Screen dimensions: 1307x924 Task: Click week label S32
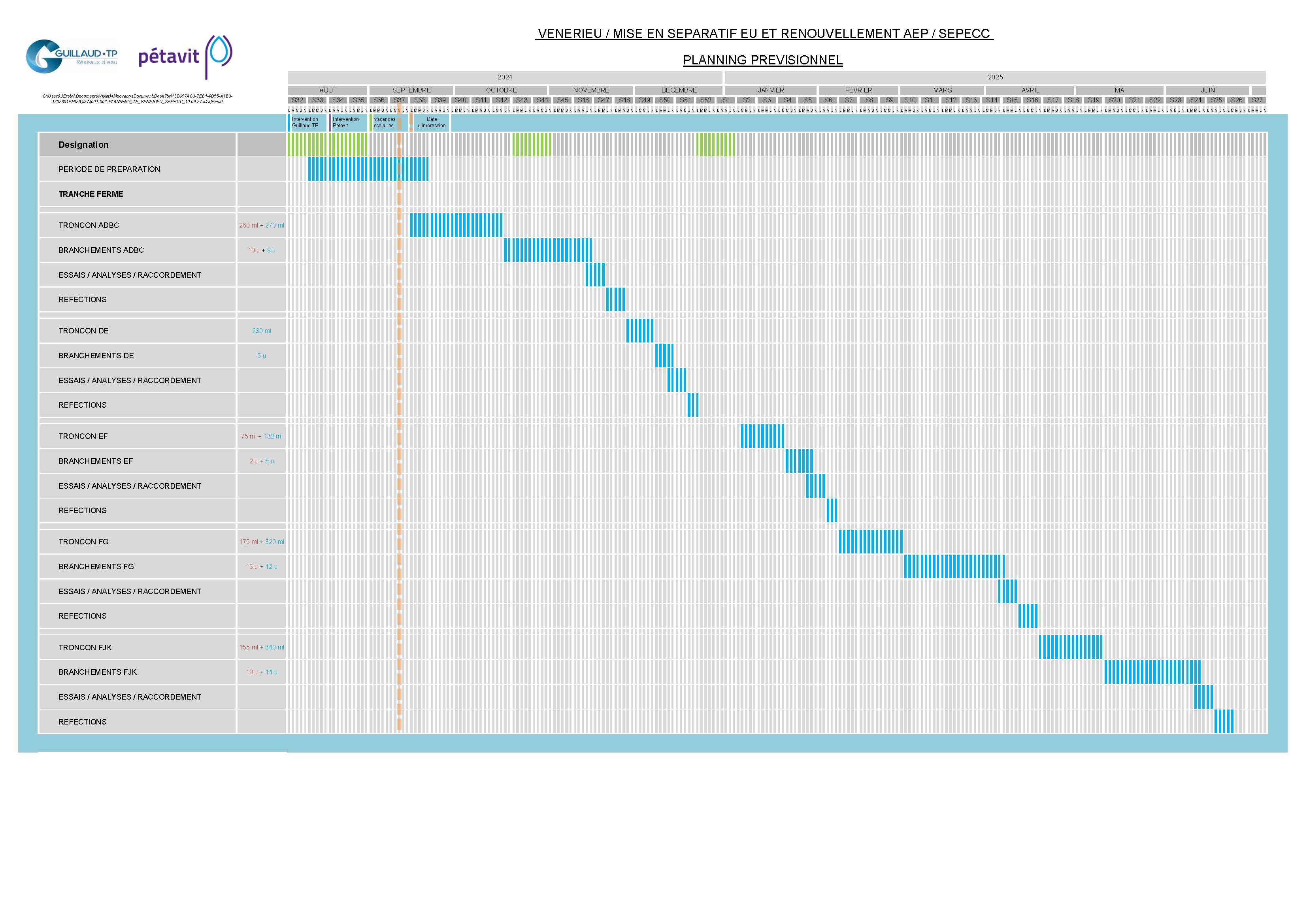pyautogui.click(x=297, y=100)
